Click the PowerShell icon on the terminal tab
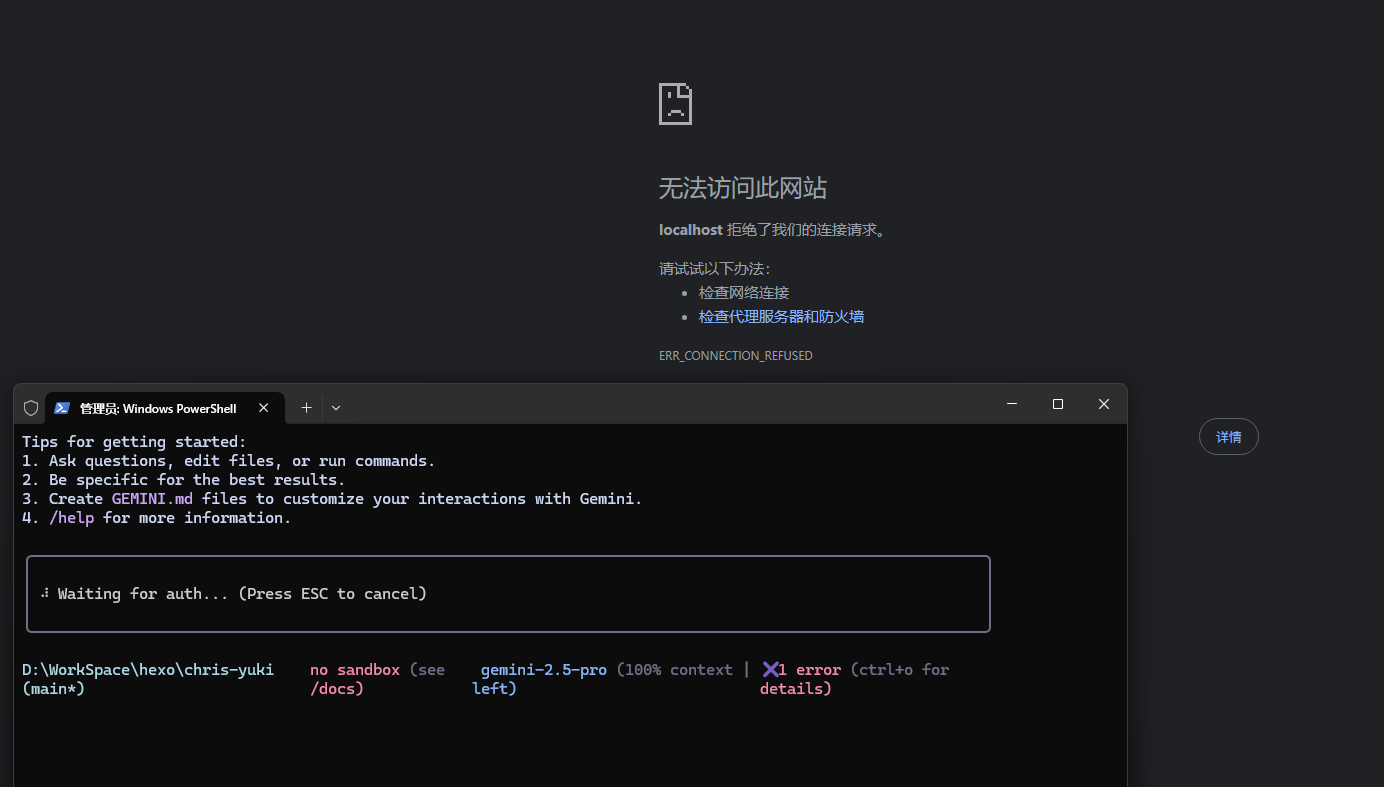1384x787 pixels. (x=62, y=407)
